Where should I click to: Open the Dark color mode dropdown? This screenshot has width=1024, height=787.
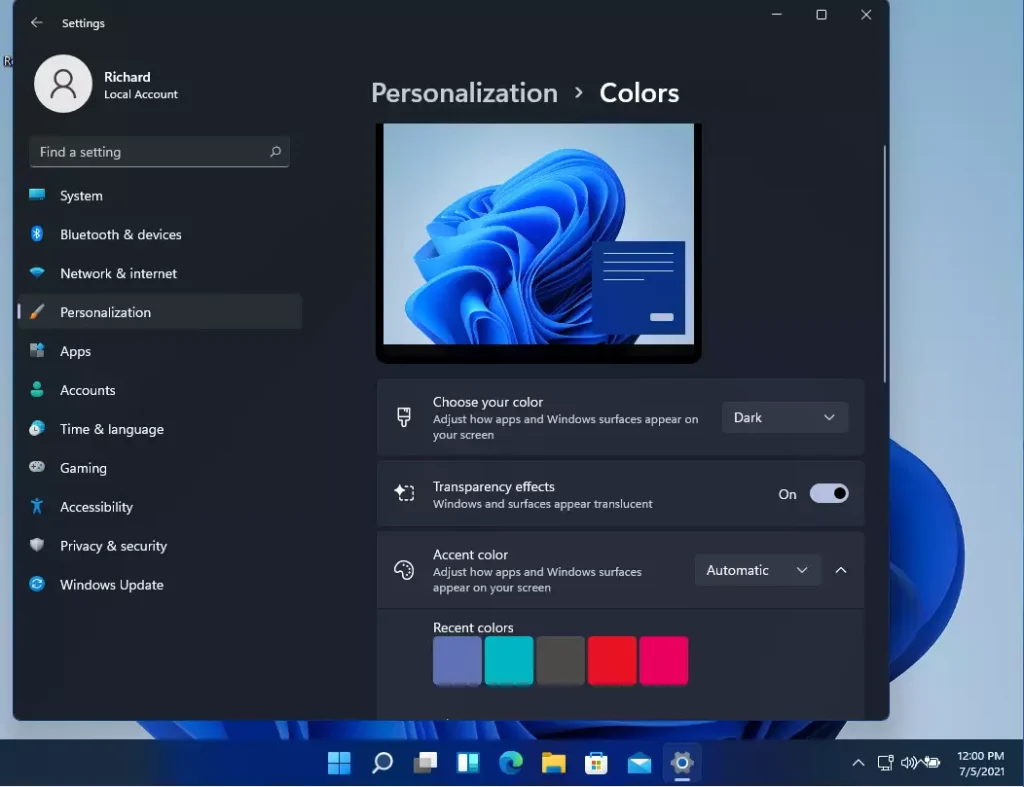pyautogui.click(x=785, y=417)
